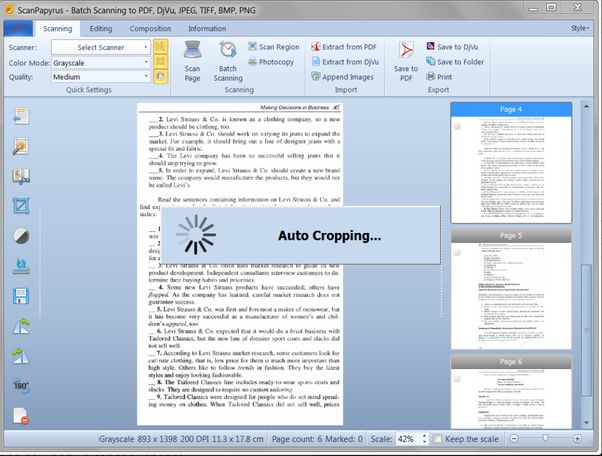This screenshot has width=602, height=456.
Task: Click the middle yellow quick settings button
Action: coord(160,61)
